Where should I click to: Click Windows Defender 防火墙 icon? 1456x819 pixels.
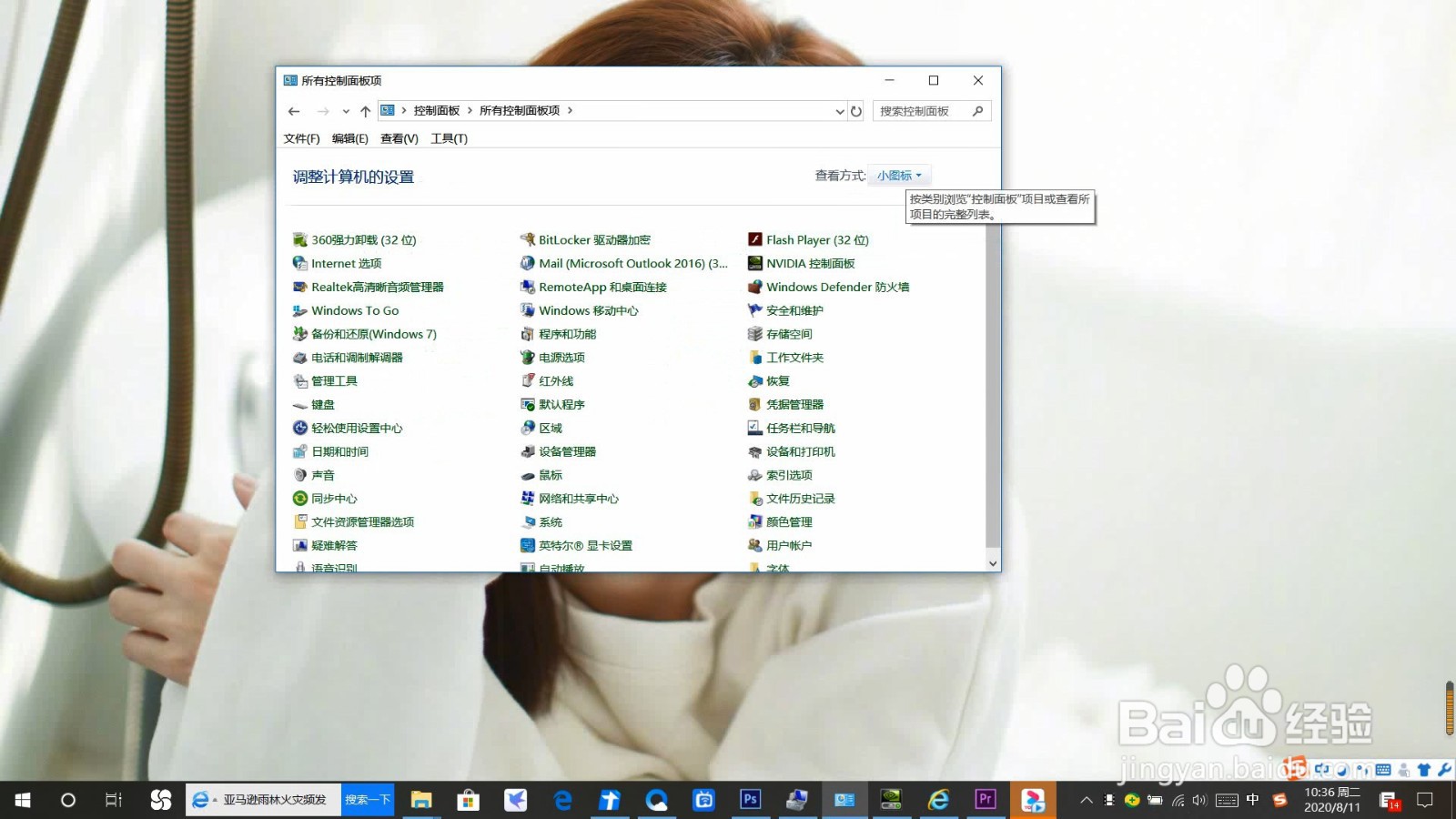click(754, 288)
